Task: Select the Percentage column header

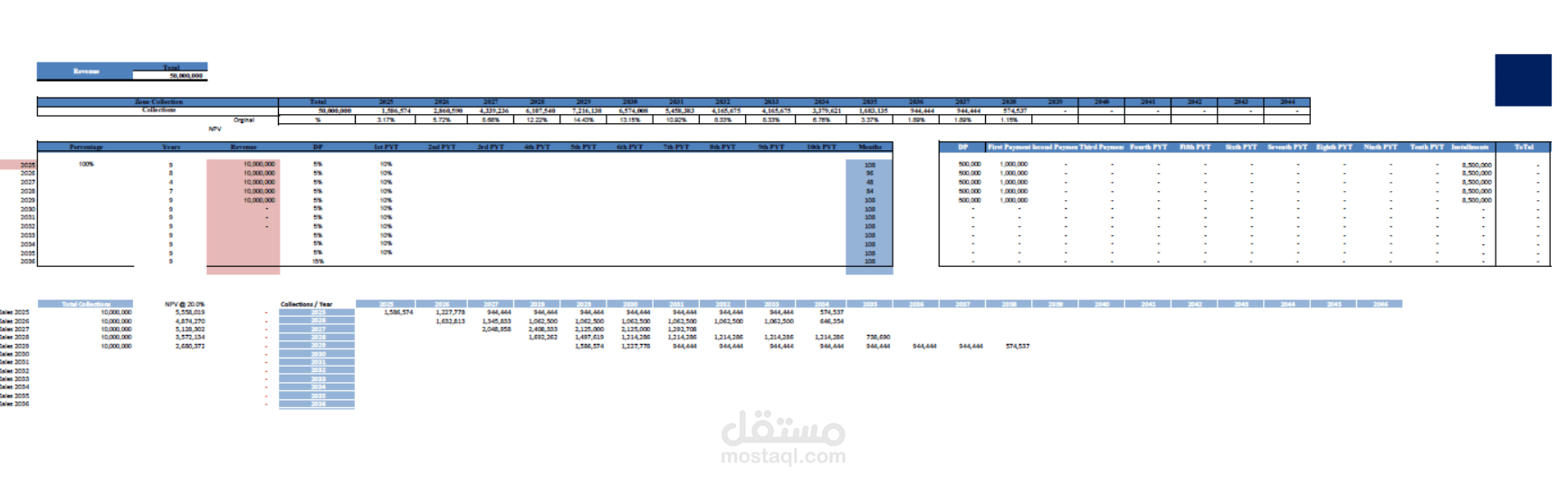Action: pyautogui.click(x=86, y=147)
